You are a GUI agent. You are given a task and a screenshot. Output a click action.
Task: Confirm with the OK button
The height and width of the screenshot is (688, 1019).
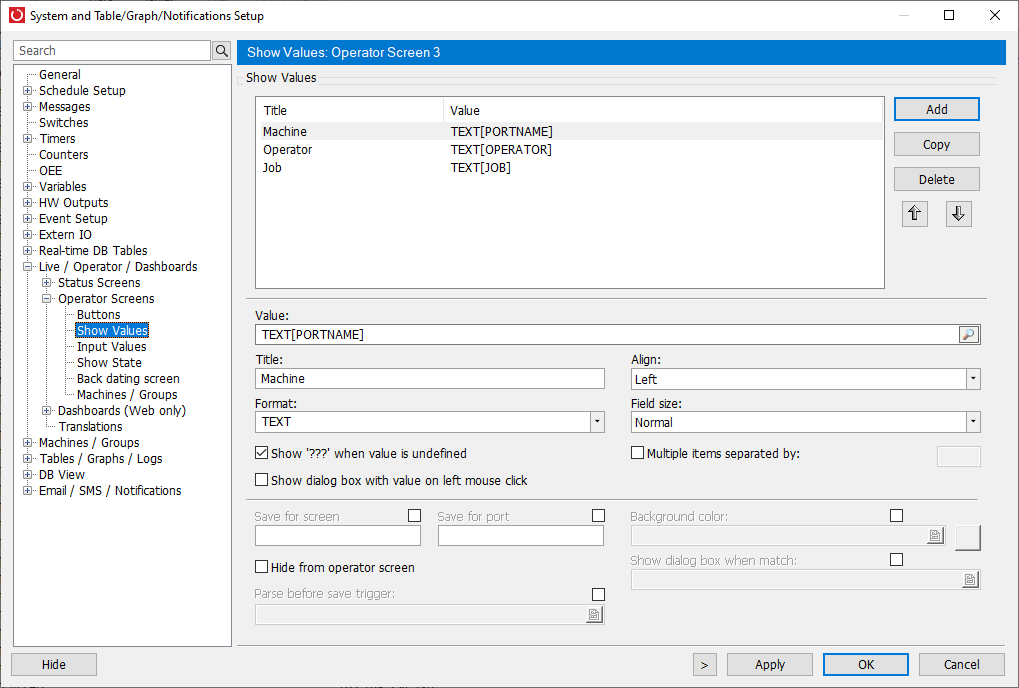tap(866, 665)
